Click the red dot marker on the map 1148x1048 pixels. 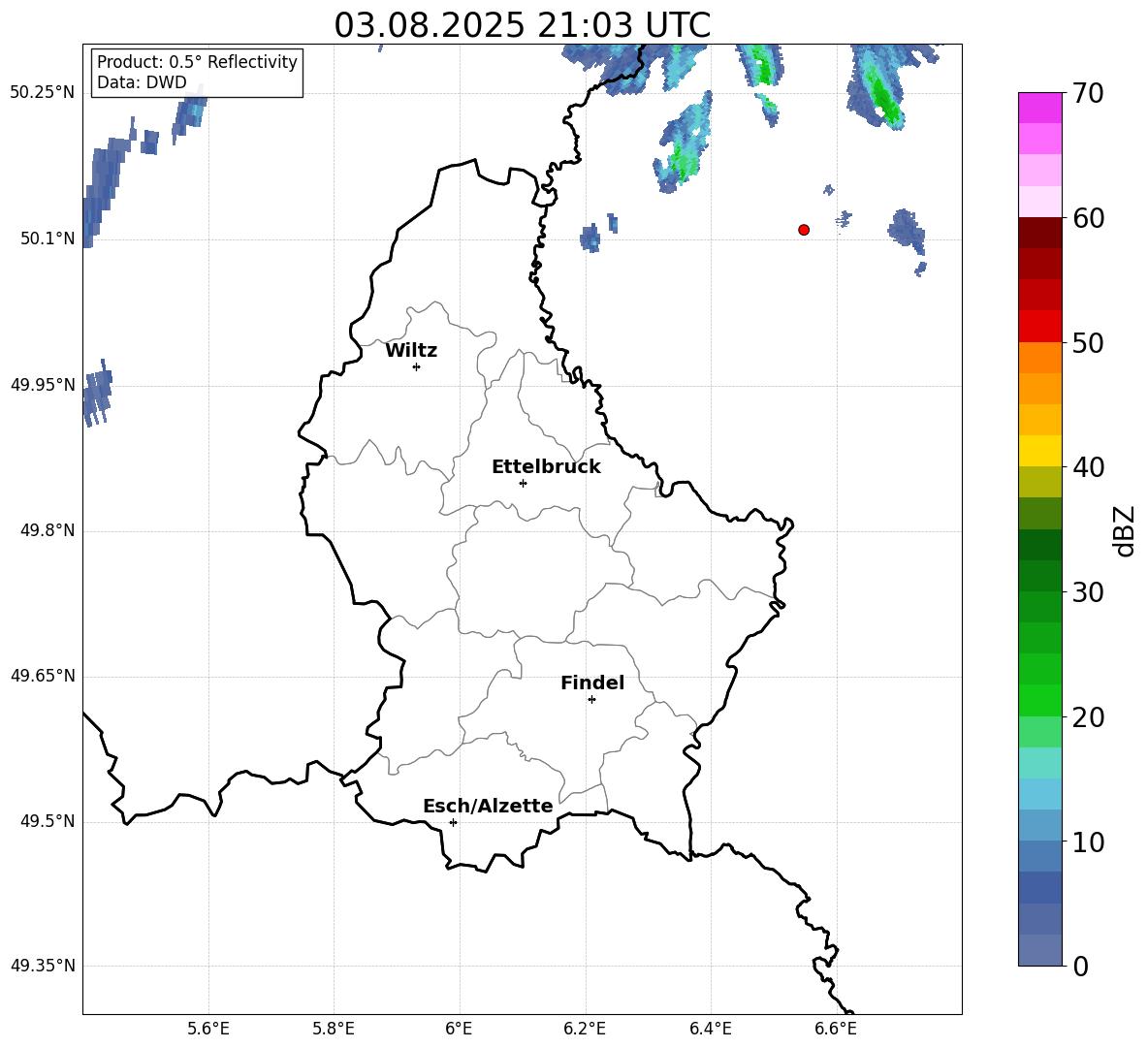coord(804,230)
